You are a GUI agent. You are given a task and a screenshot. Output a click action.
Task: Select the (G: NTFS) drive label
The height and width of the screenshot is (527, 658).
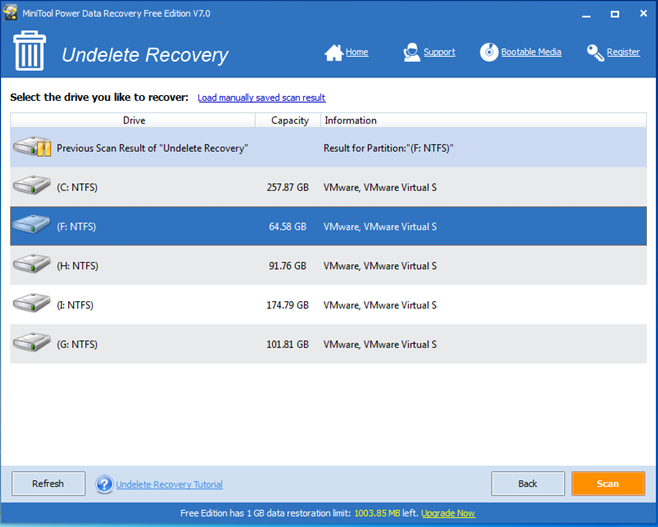[x=77, y=344]
